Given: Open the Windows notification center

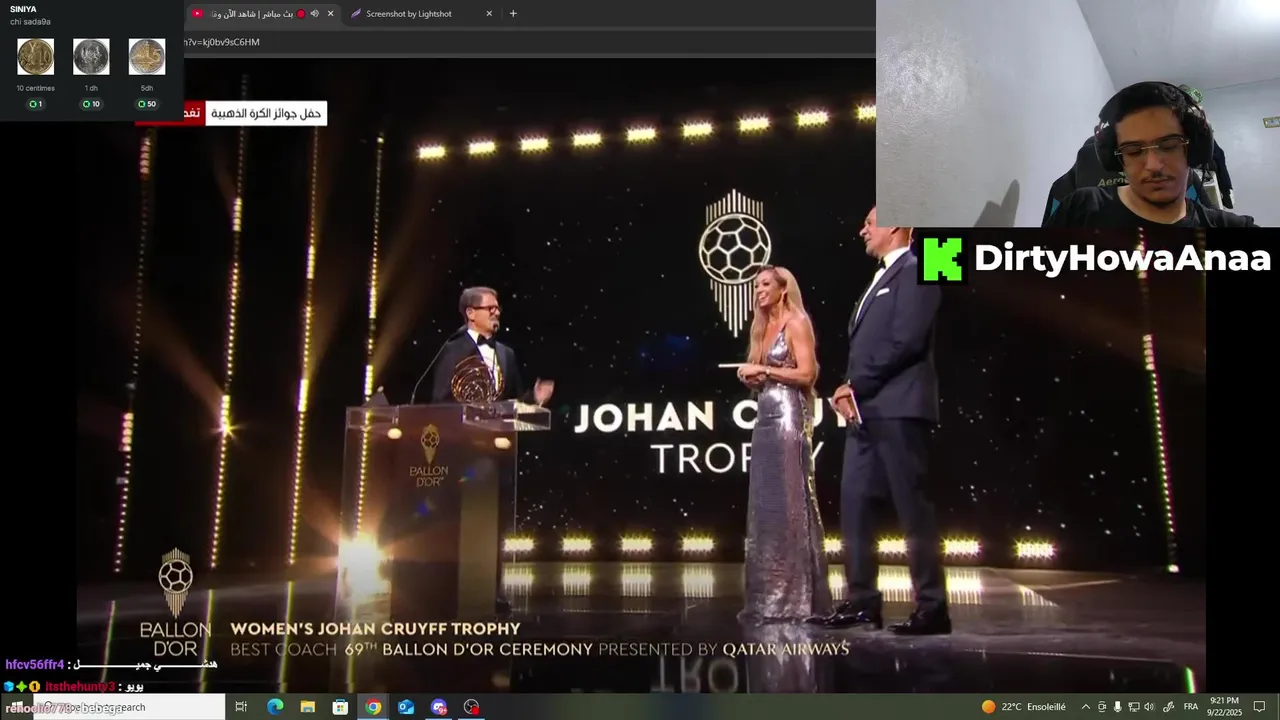Looking at the screenshot, I should 1260,707.
